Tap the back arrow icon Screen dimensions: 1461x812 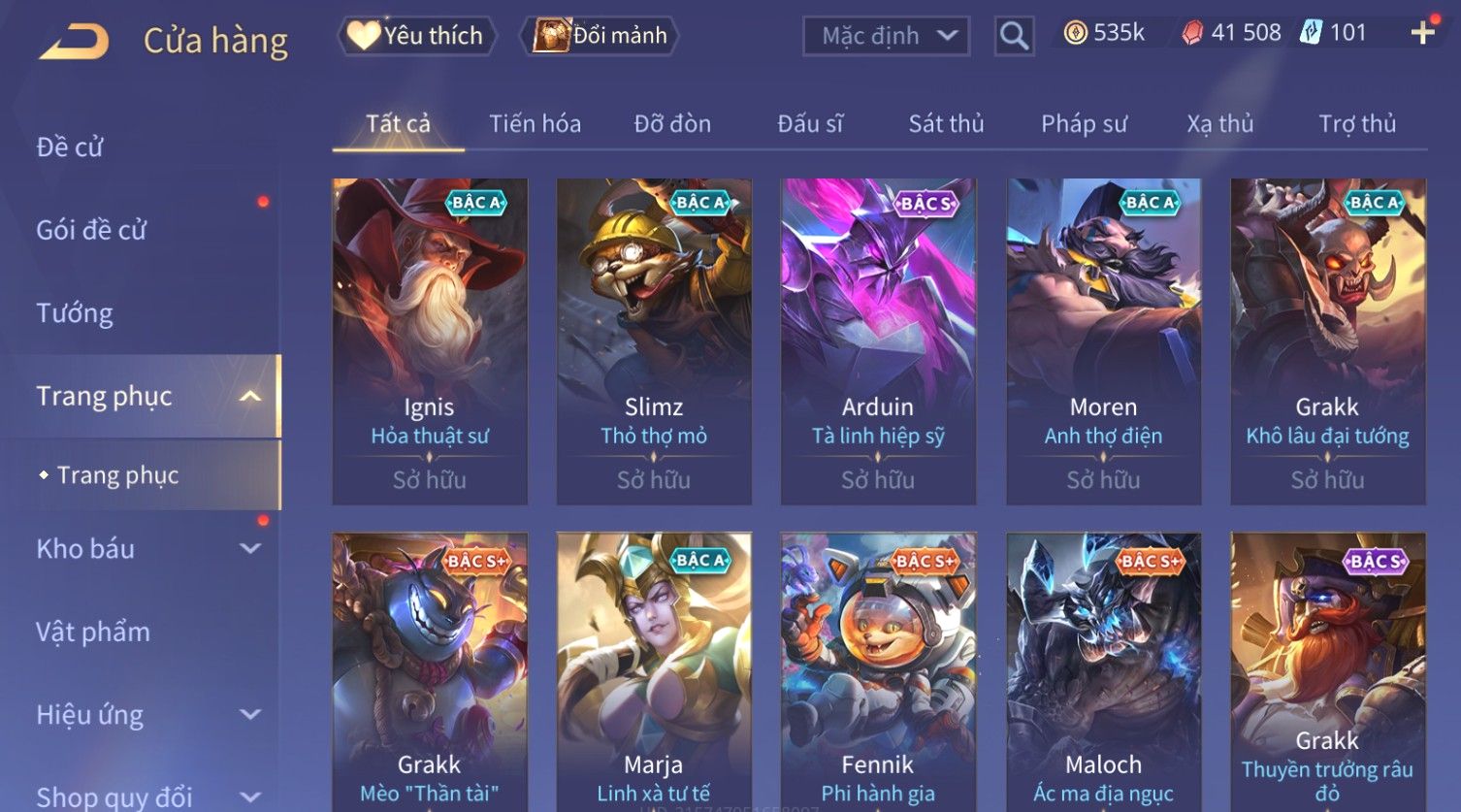74,41
